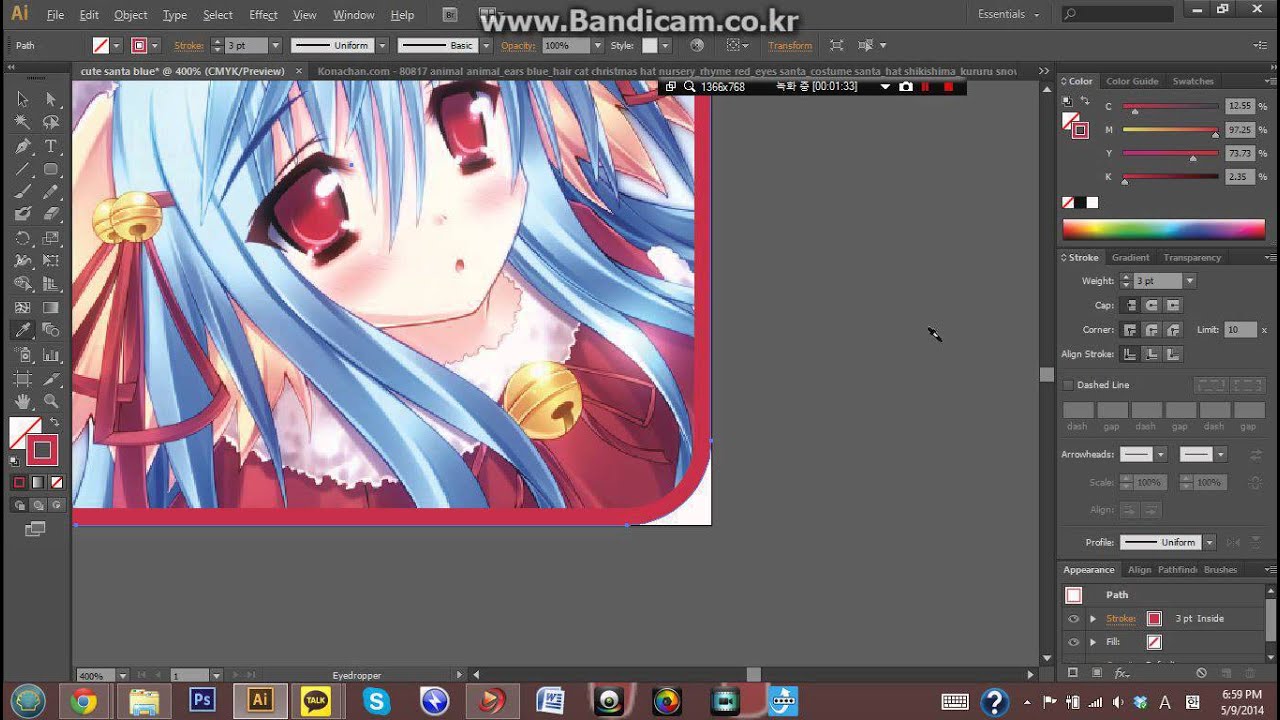Open the Essentials workspace switcher
This screenshot has width=1280, height=720.
coord(1008,14)
